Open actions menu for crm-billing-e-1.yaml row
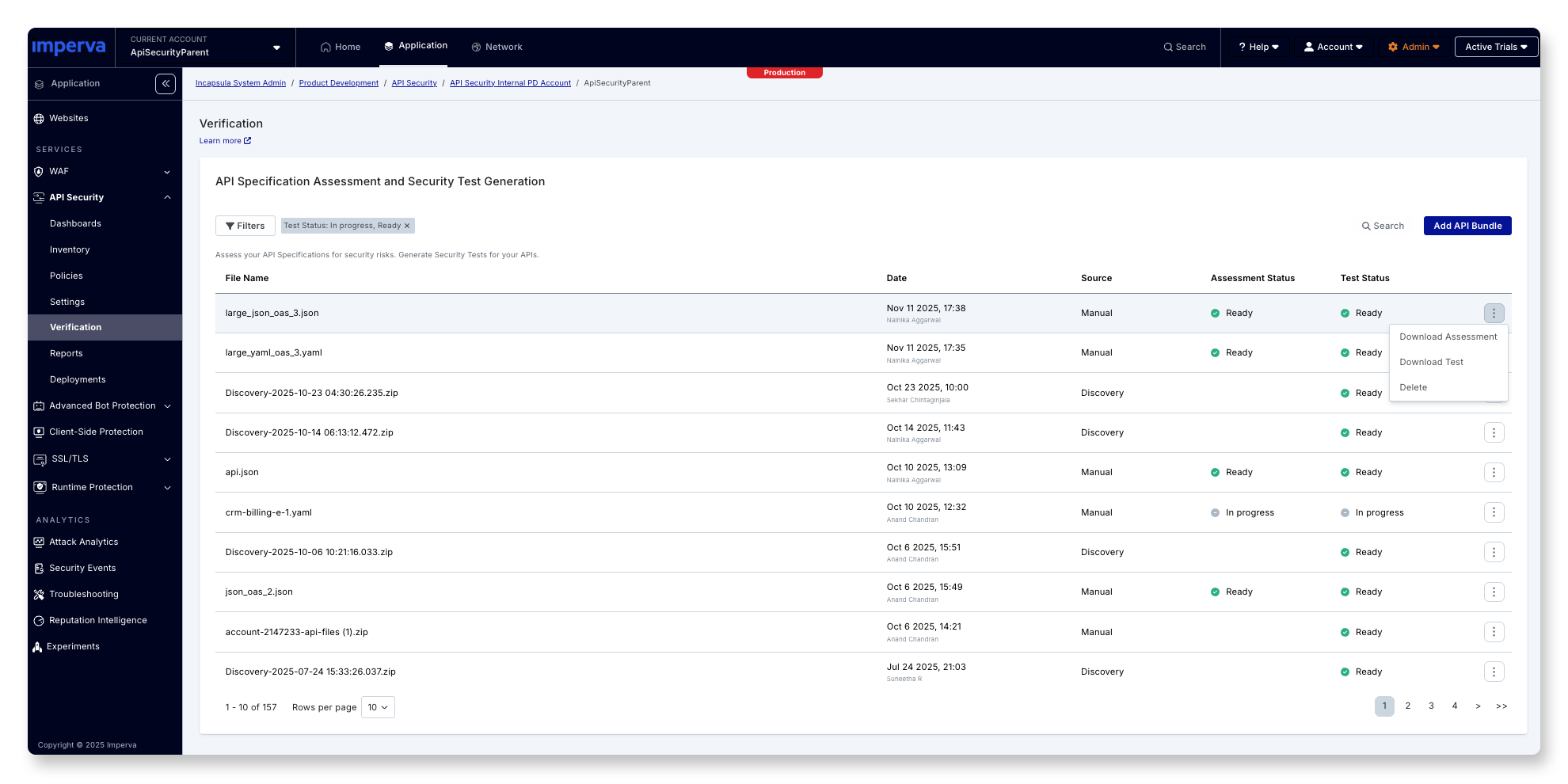Image resolution: width=1568 pixels, height=784 pixels. pos(1494,512)
